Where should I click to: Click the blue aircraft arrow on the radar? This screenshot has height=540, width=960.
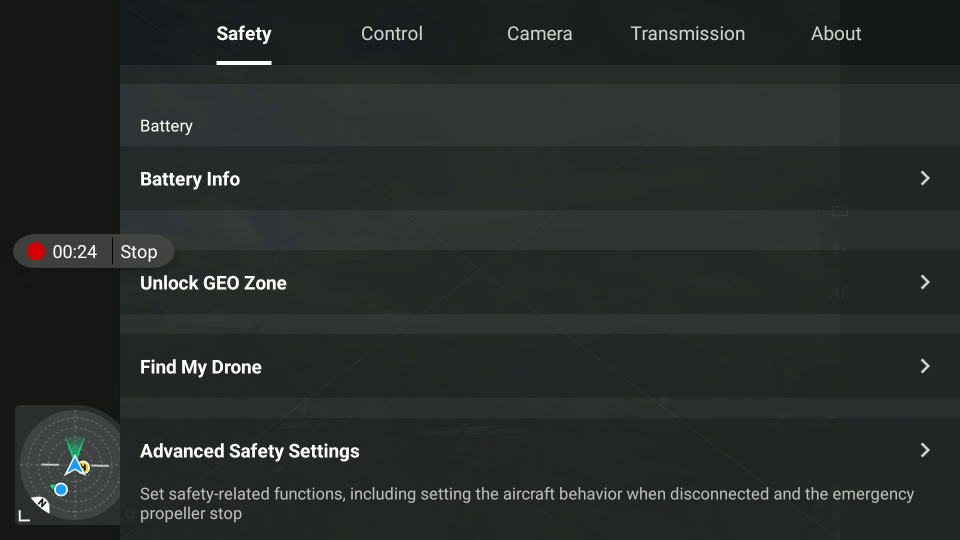(x=75, y=465)
